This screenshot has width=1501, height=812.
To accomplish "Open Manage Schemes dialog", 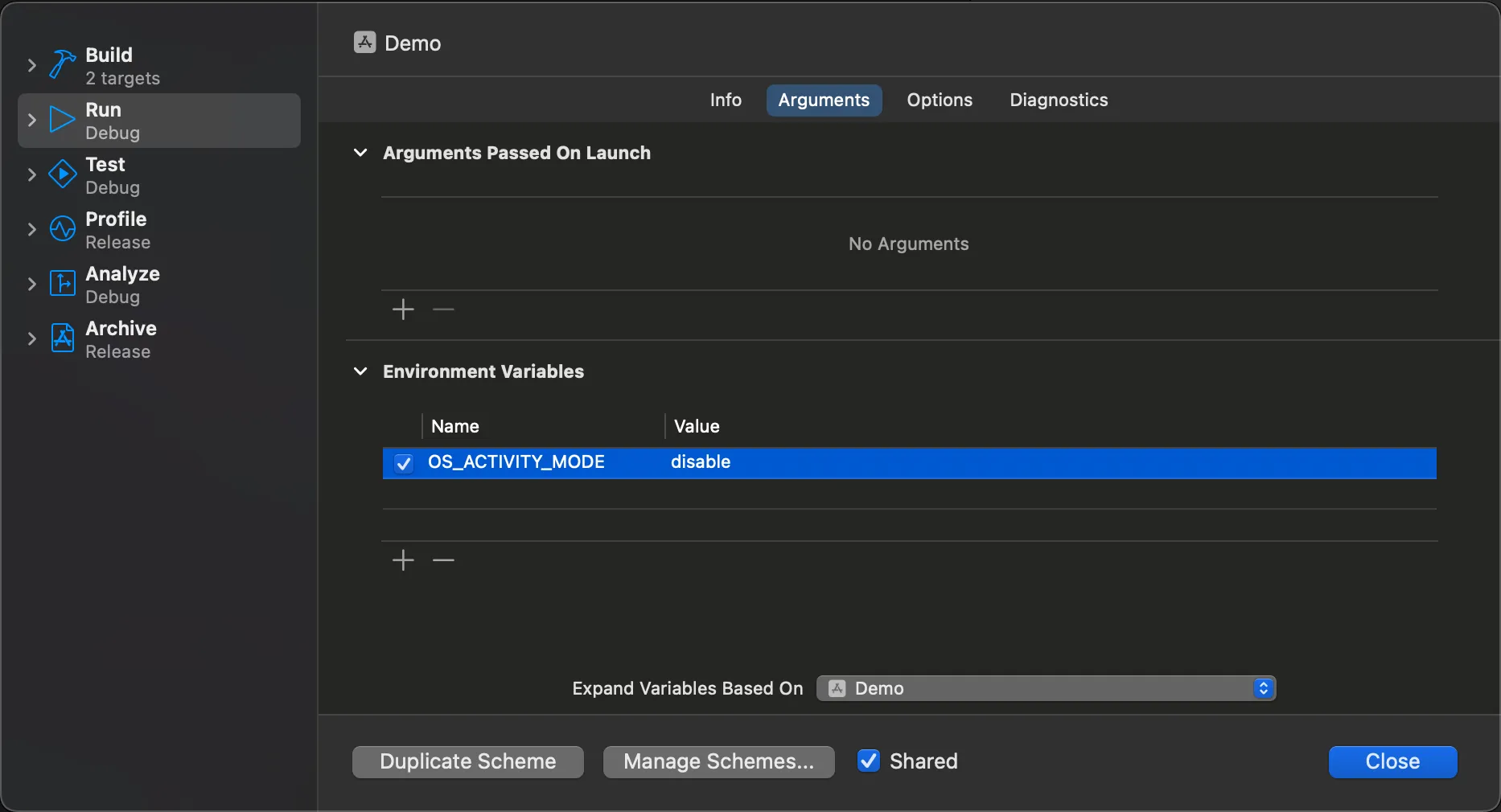I will tap(718, 761).
